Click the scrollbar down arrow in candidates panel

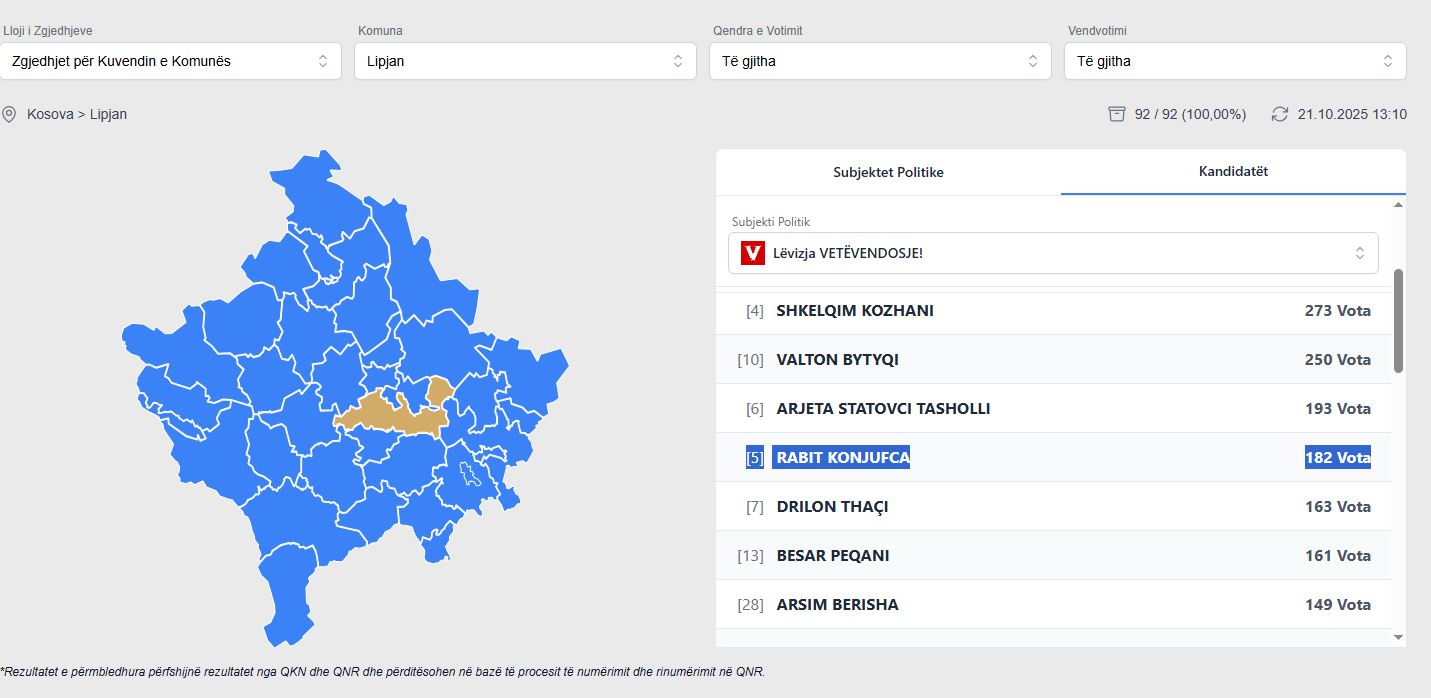pos(1398,637)
